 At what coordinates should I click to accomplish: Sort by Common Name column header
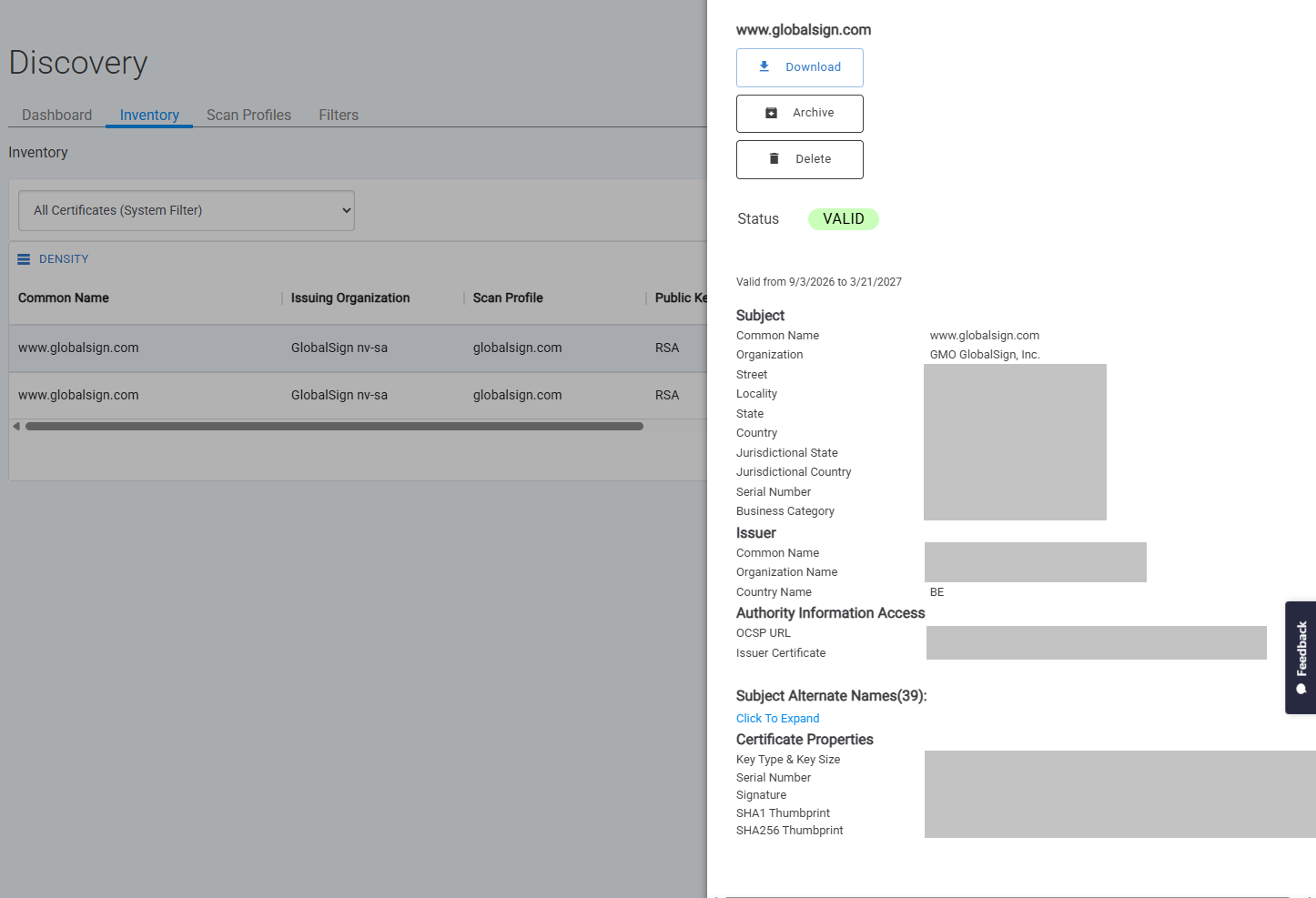point(64,298)
